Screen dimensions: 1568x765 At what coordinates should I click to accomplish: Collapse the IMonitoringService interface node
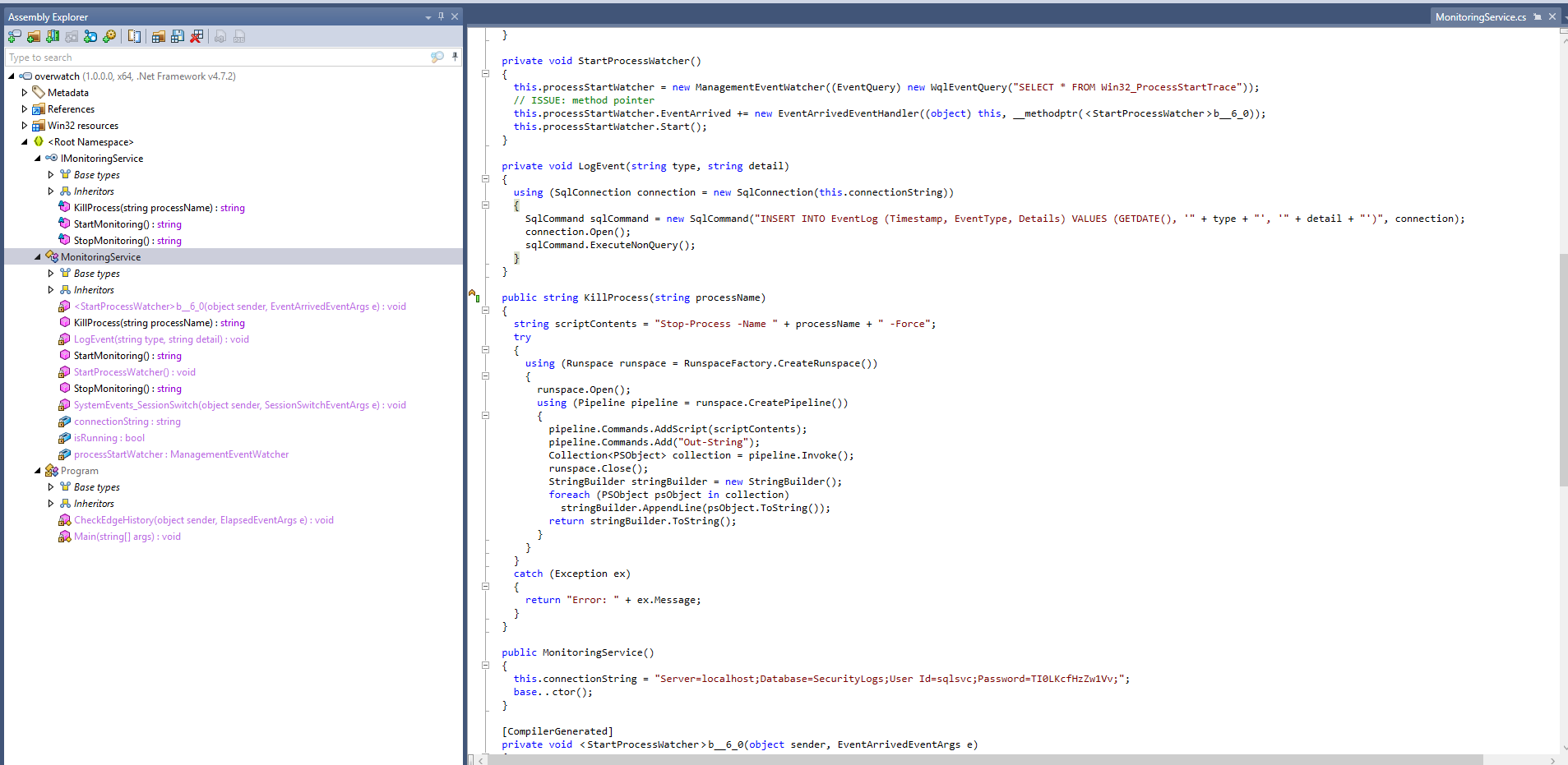[38, 158]
